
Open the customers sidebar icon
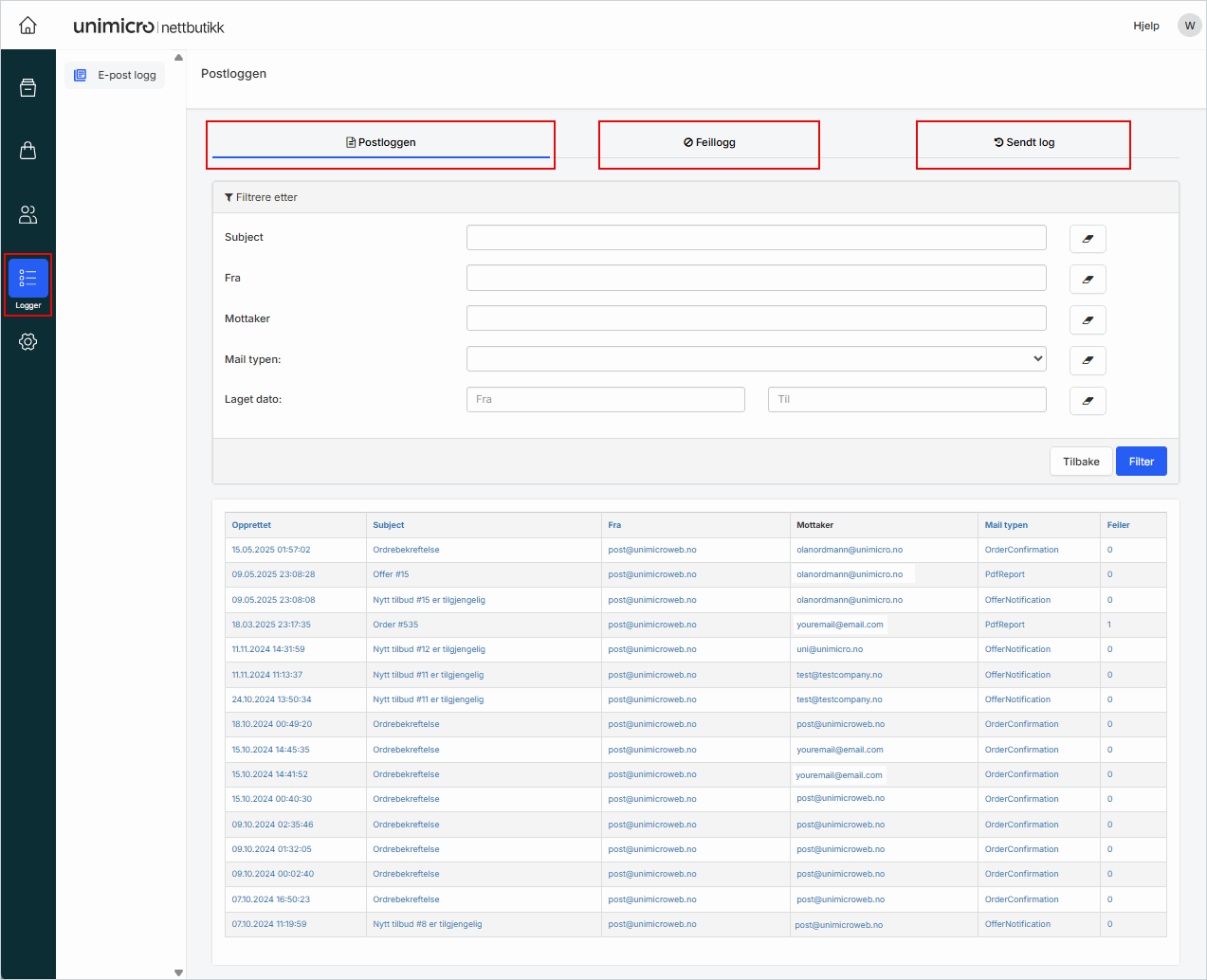pos(27,215)
